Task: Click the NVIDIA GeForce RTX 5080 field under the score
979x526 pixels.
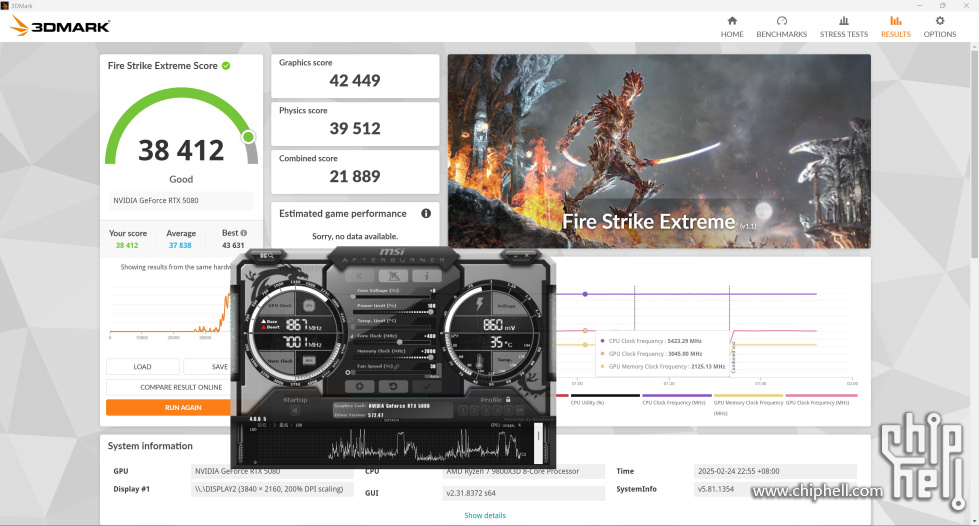Action: tap(181, 201)
